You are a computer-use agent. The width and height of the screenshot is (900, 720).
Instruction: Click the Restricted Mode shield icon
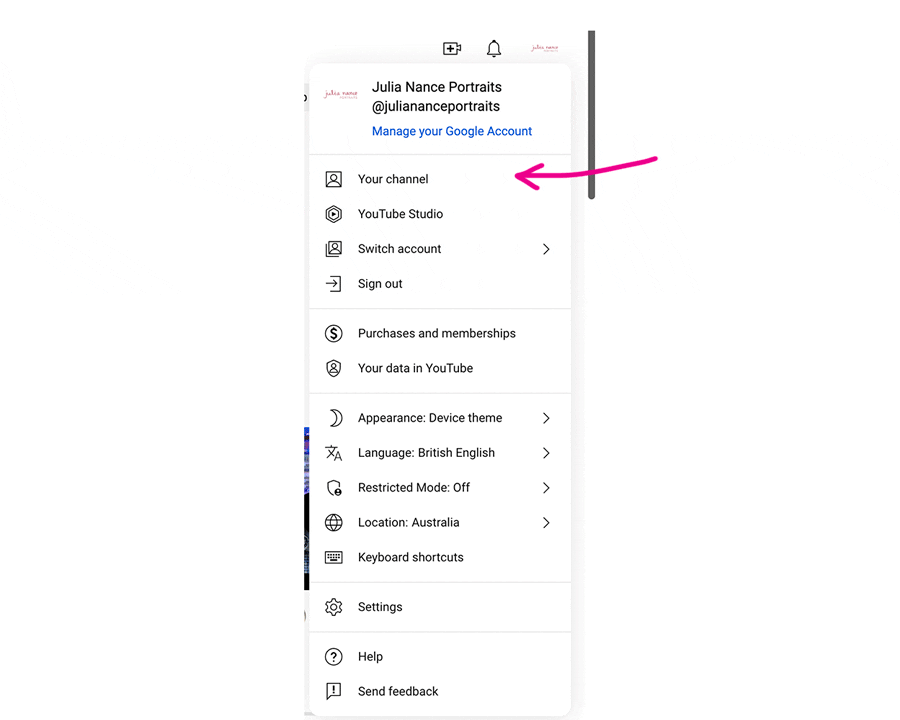click(x=333, y=488)
